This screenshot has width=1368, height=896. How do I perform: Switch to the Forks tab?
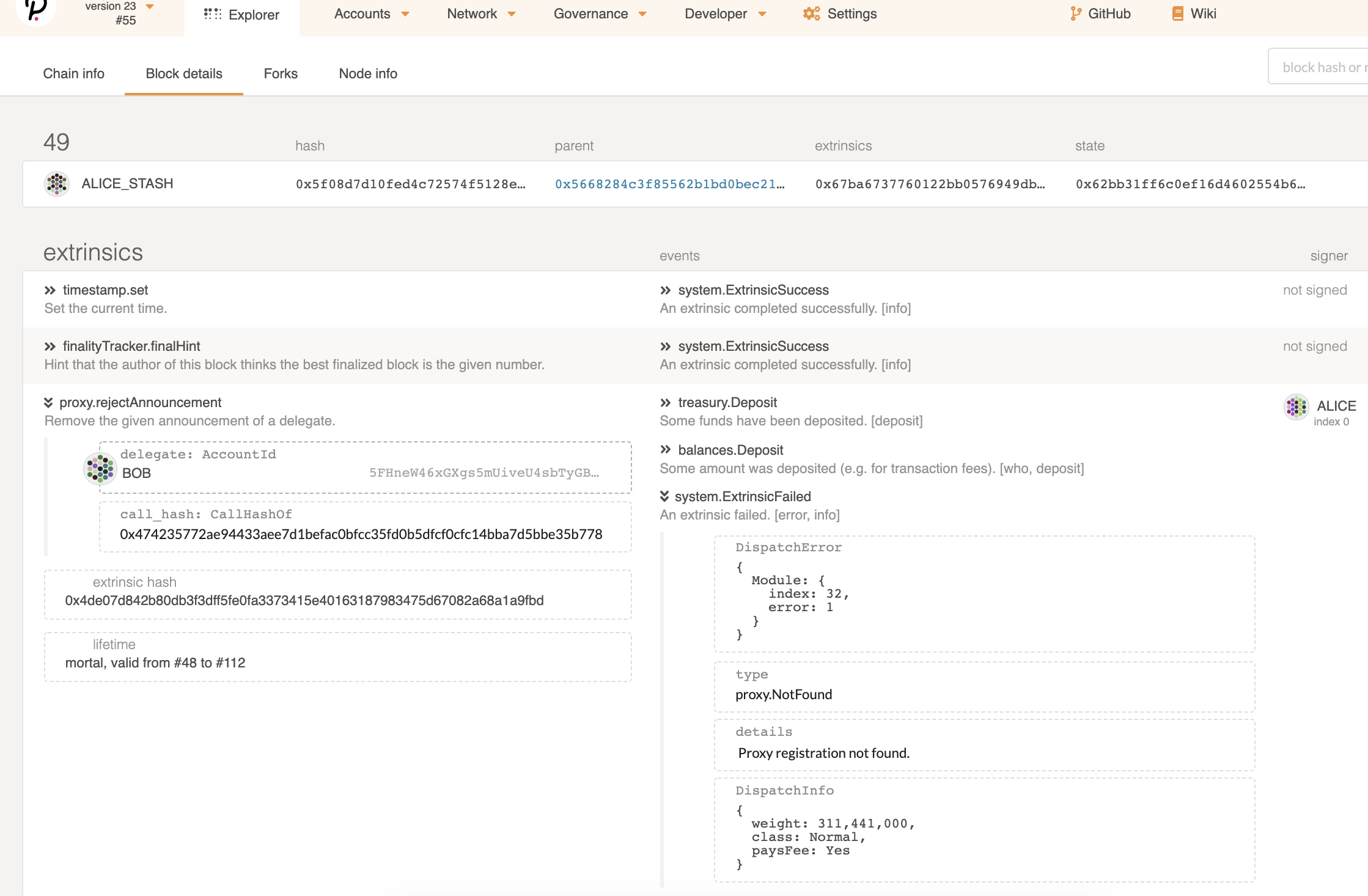point(281,73)
